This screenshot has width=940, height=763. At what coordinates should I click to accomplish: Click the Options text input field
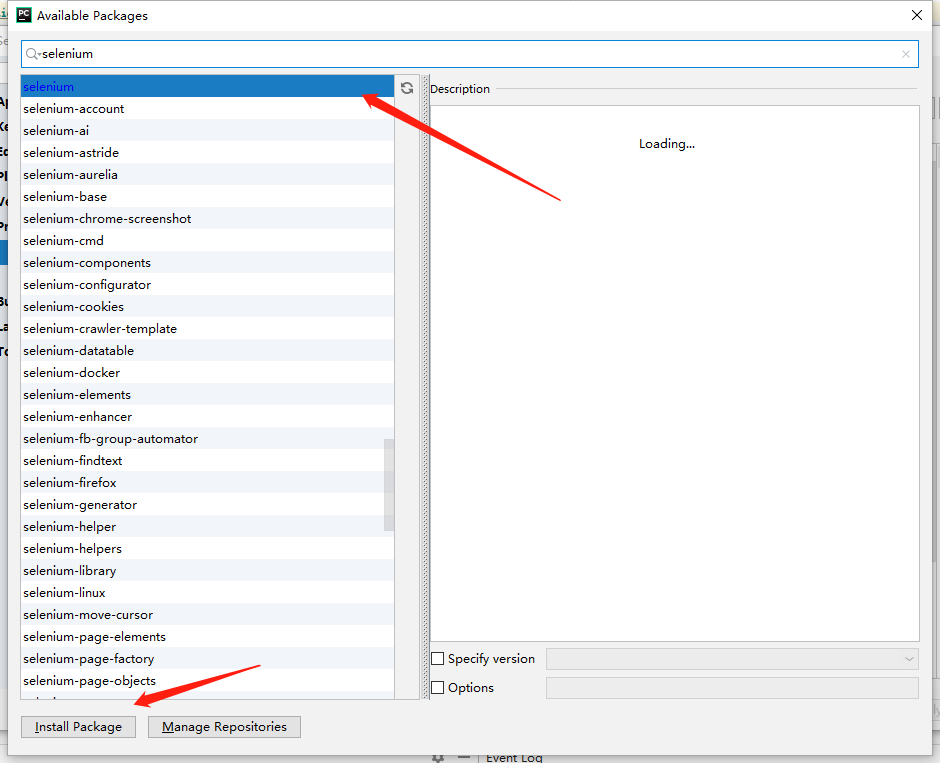click(x=732, y=687)
